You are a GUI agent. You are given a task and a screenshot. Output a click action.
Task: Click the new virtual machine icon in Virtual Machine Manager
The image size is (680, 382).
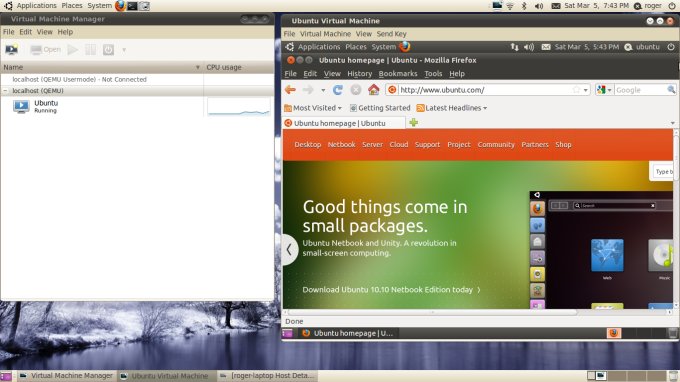coord(12,49)
